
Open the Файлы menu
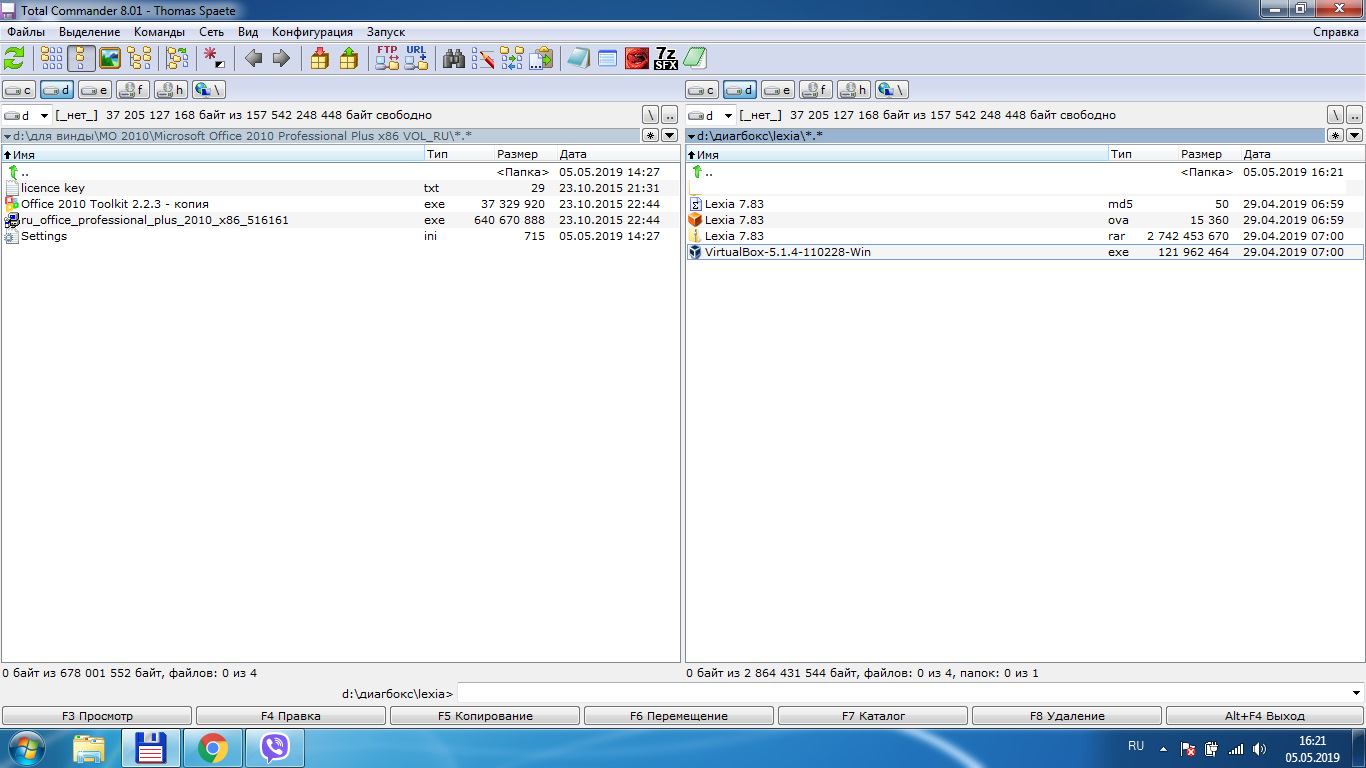(26, 32)
